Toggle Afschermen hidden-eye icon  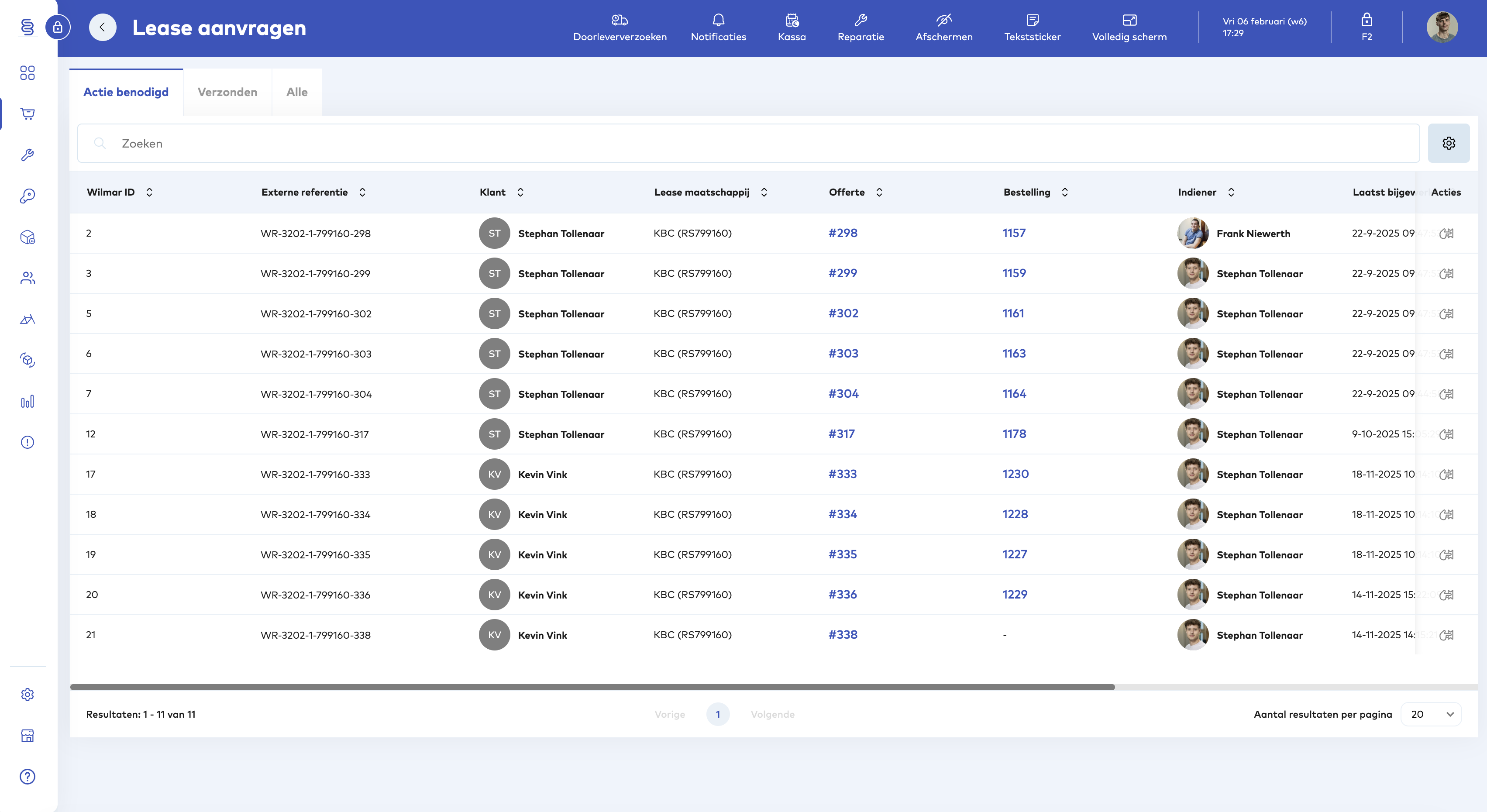pos(944,21)
